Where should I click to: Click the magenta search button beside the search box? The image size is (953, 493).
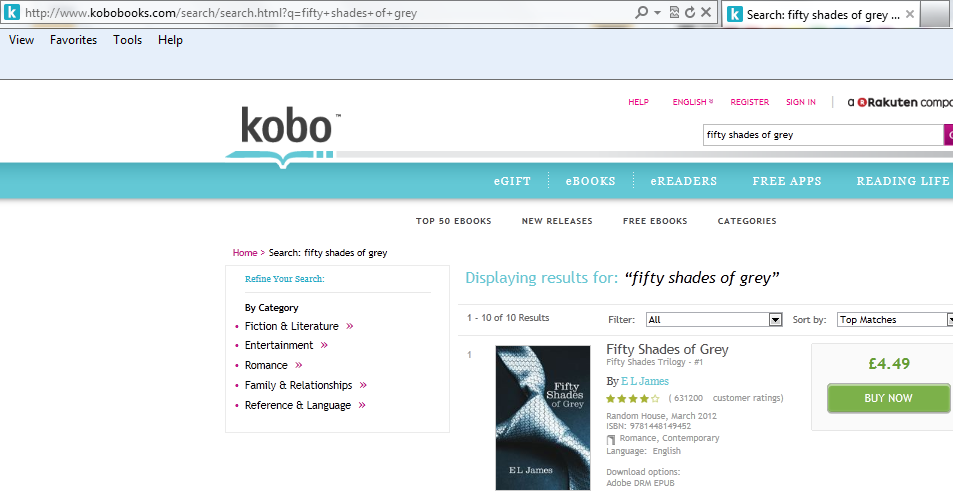948,135
